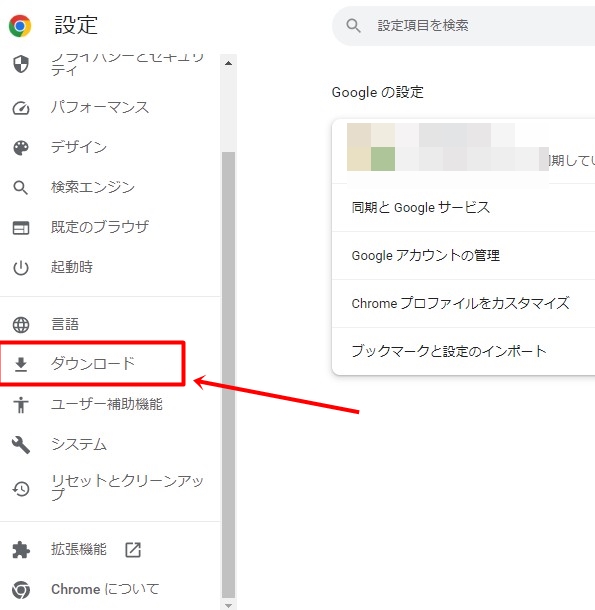
Task: Open Google アカウントの管理
Action: point(463,256)
